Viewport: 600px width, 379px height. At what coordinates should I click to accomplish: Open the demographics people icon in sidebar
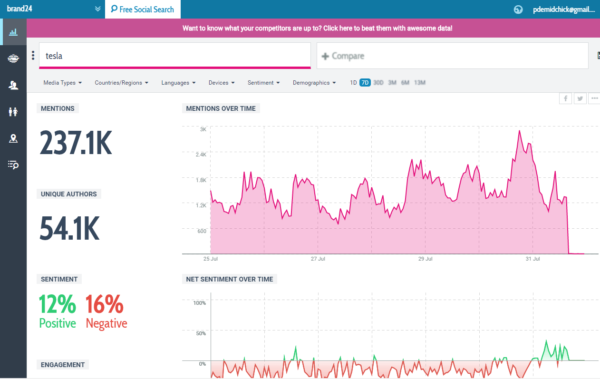click(x=13, y=112)
